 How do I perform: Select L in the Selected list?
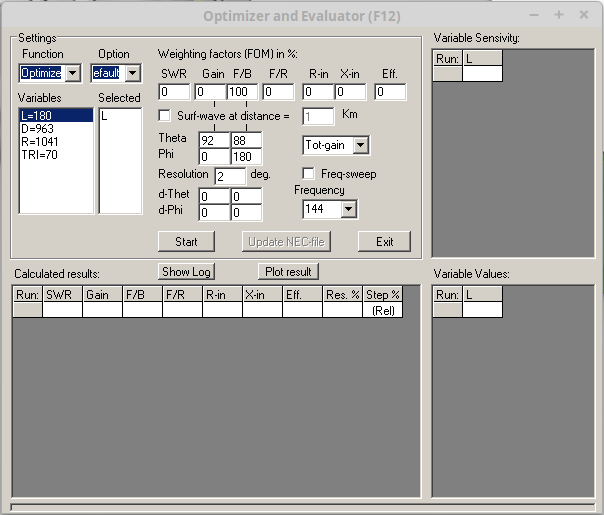point(120,116)
